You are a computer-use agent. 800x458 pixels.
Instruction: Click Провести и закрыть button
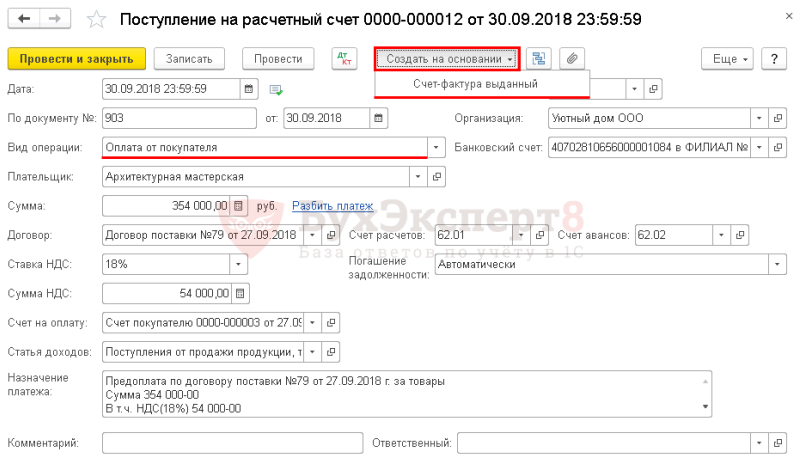(x=77, y=59)
